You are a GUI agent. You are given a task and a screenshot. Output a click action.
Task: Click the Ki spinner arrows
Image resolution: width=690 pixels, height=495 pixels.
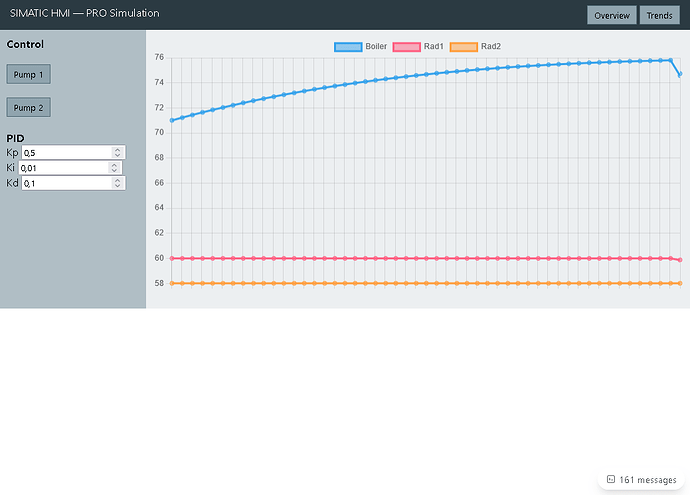point(115,168)
